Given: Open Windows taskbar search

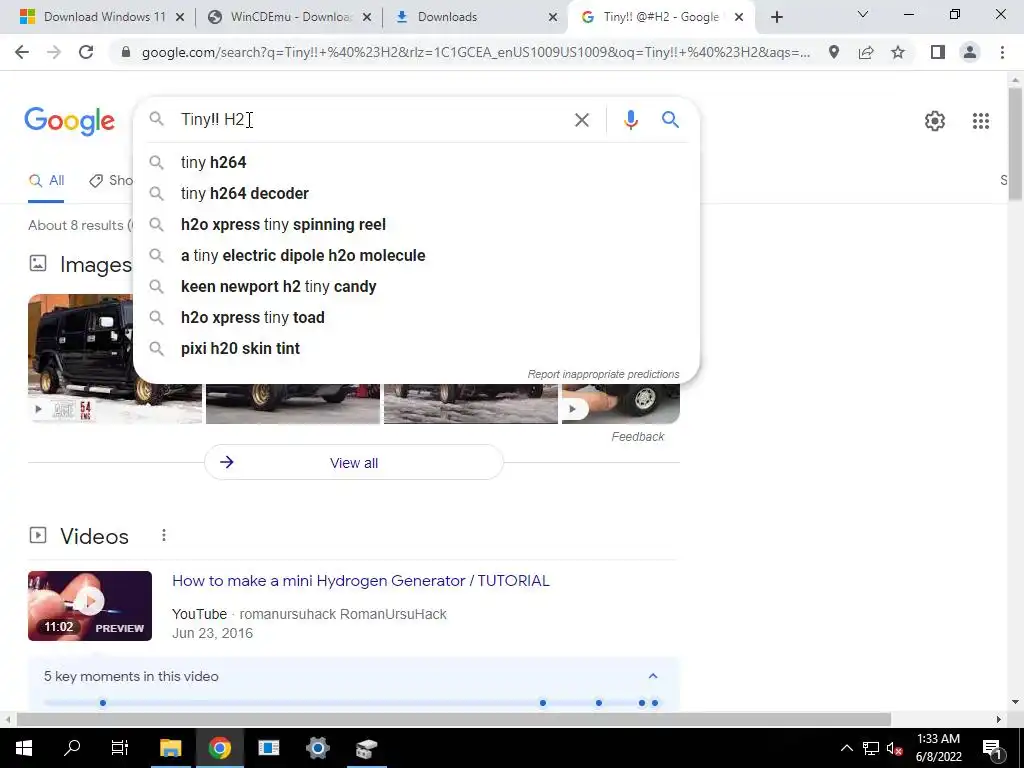Looking at the screenshot, I should (72, 748).
